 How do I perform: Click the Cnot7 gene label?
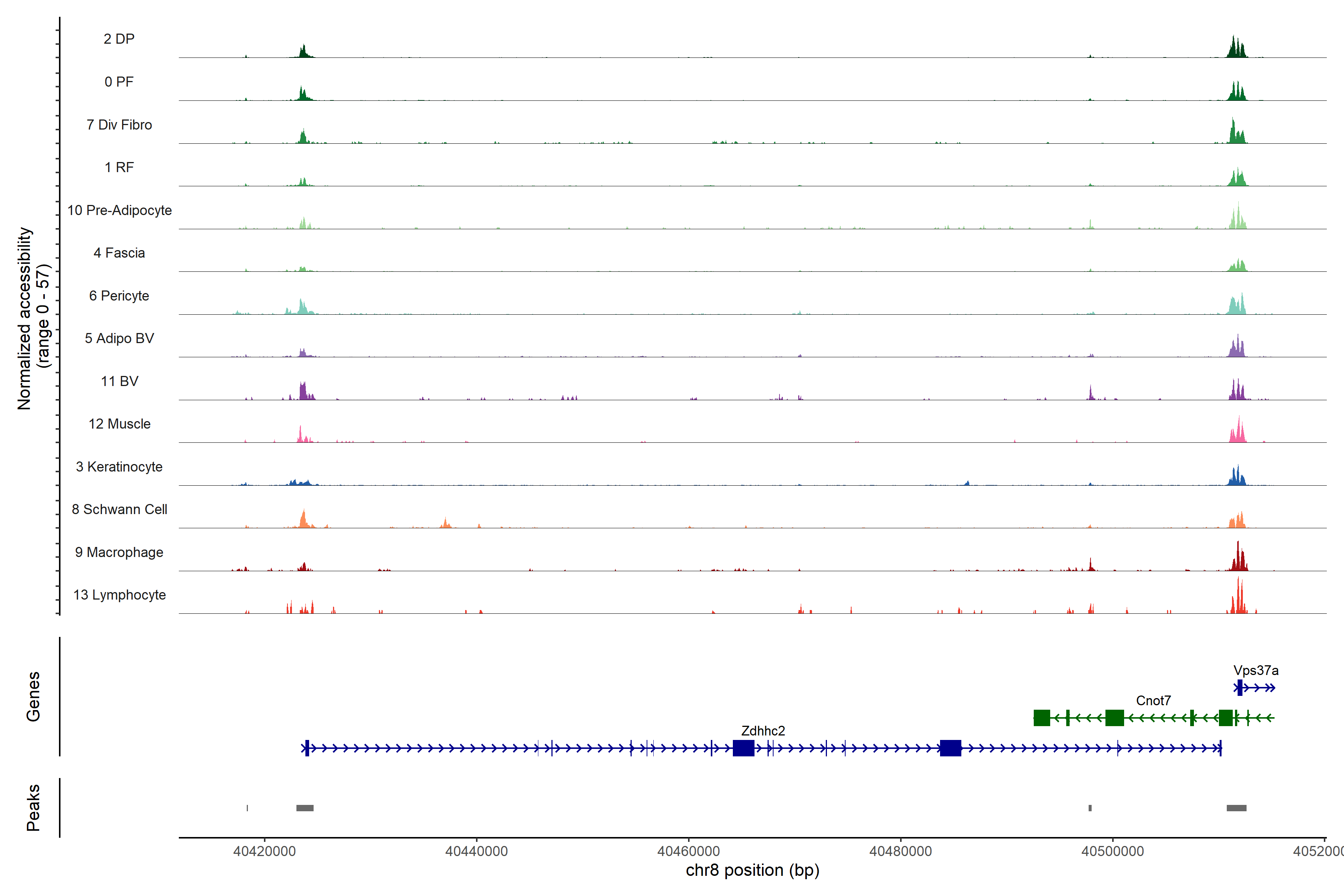click(x=1153, y=701)
